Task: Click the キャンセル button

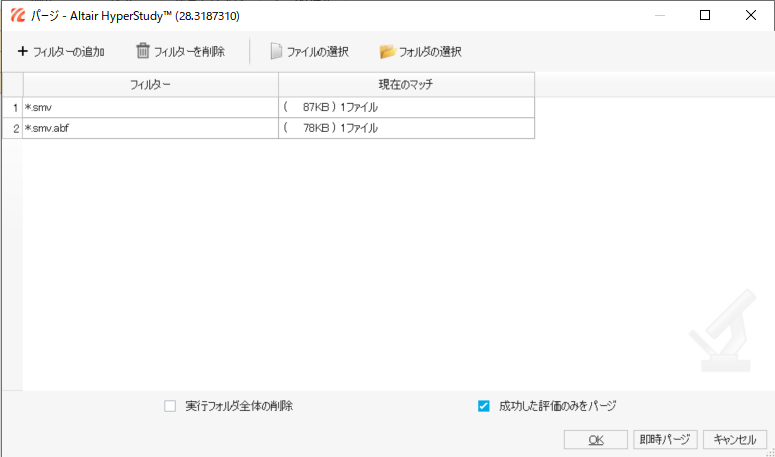Action: pos(734,439)
